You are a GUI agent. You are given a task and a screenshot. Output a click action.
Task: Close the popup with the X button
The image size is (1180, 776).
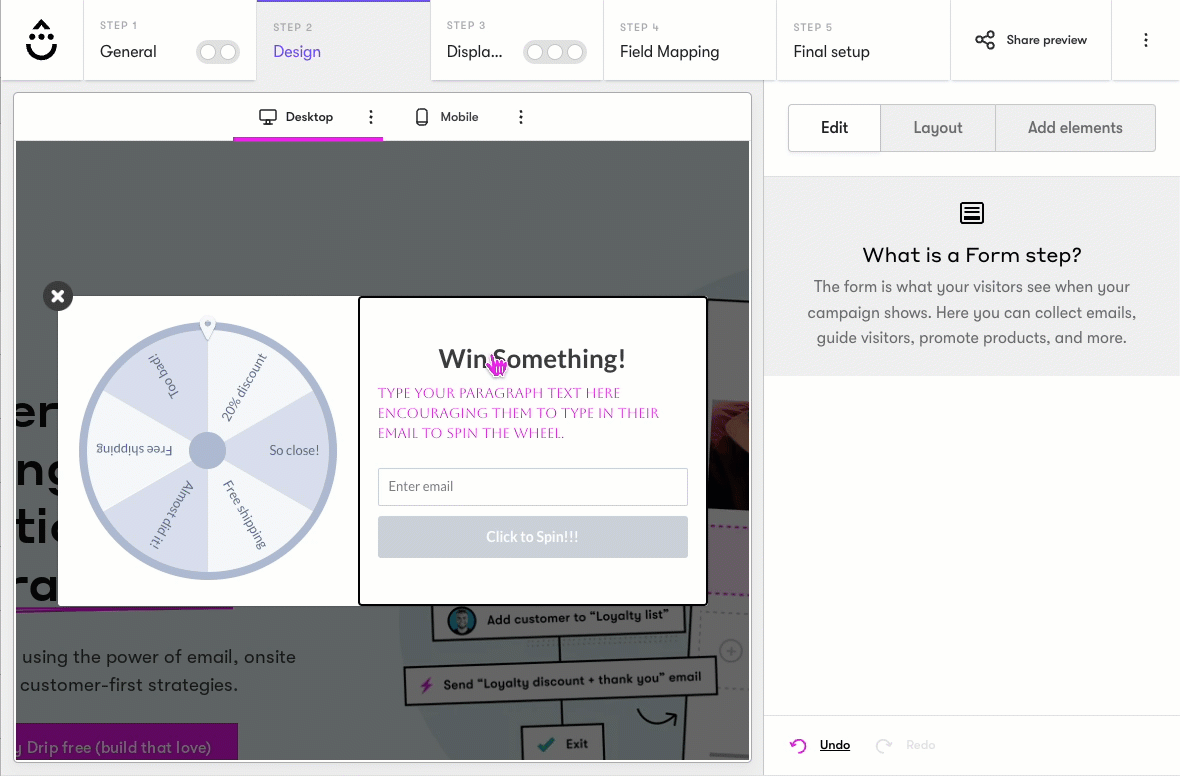(58, 296)
